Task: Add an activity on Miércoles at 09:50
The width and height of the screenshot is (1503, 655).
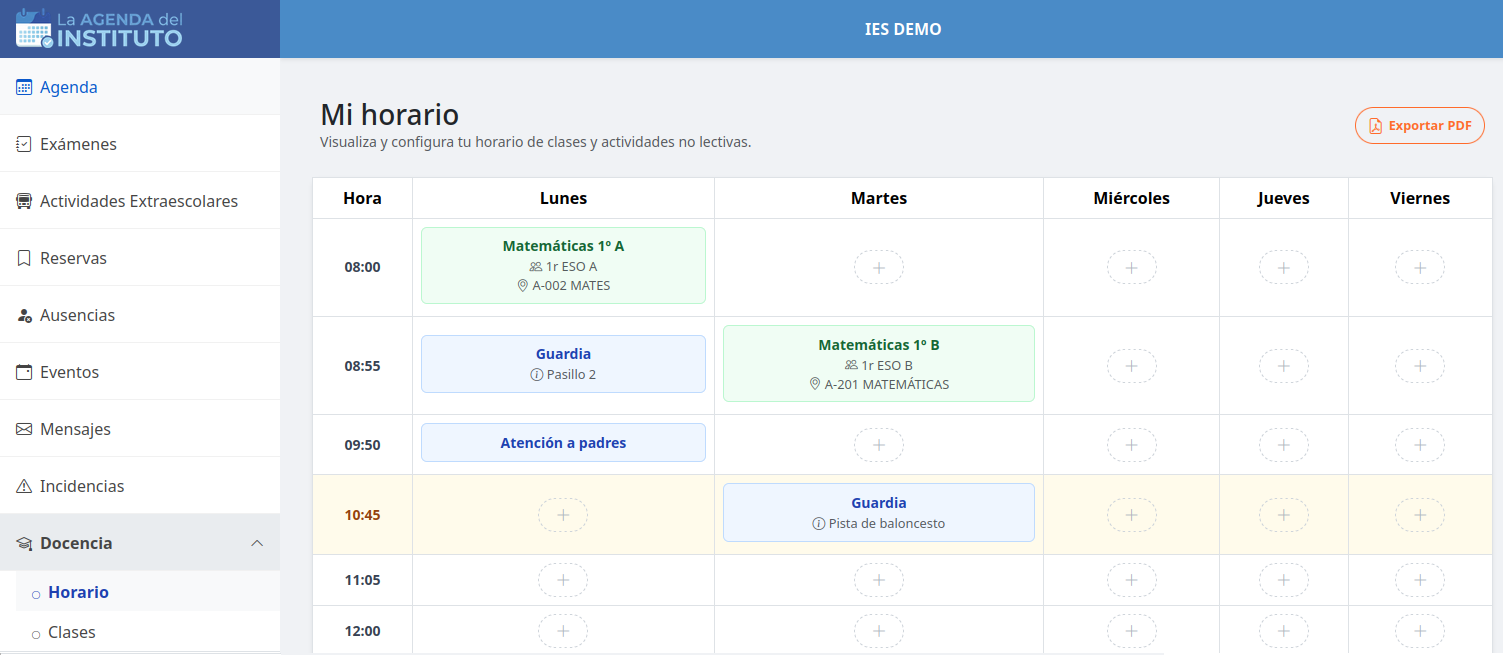Action: [1132, 445]
